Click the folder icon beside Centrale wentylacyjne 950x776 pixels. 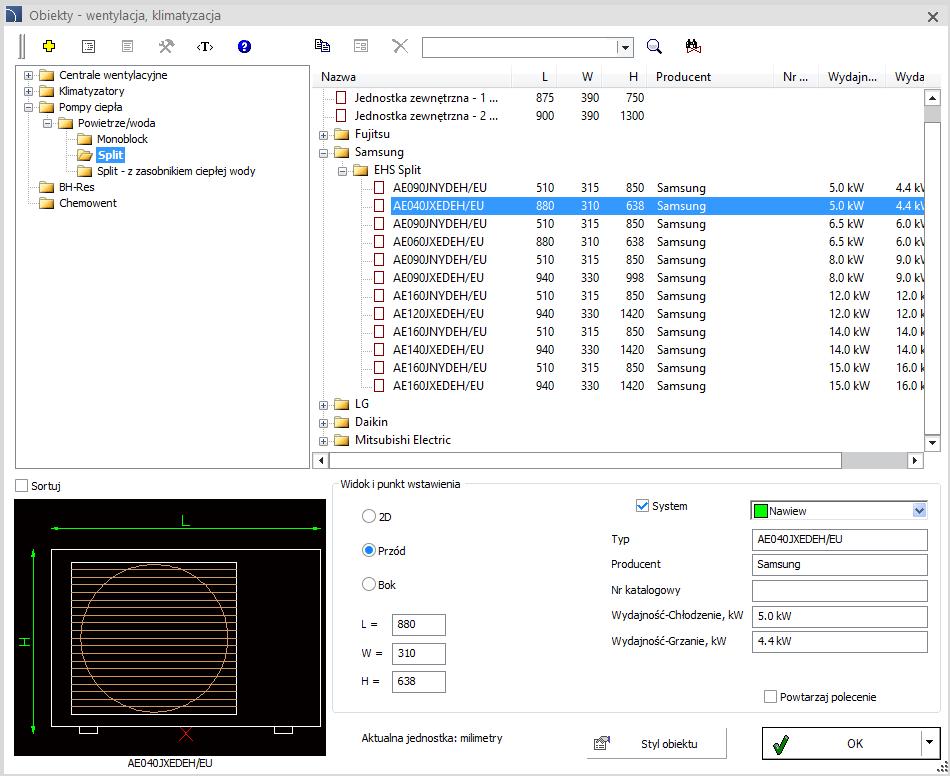(x=47, y=75)
